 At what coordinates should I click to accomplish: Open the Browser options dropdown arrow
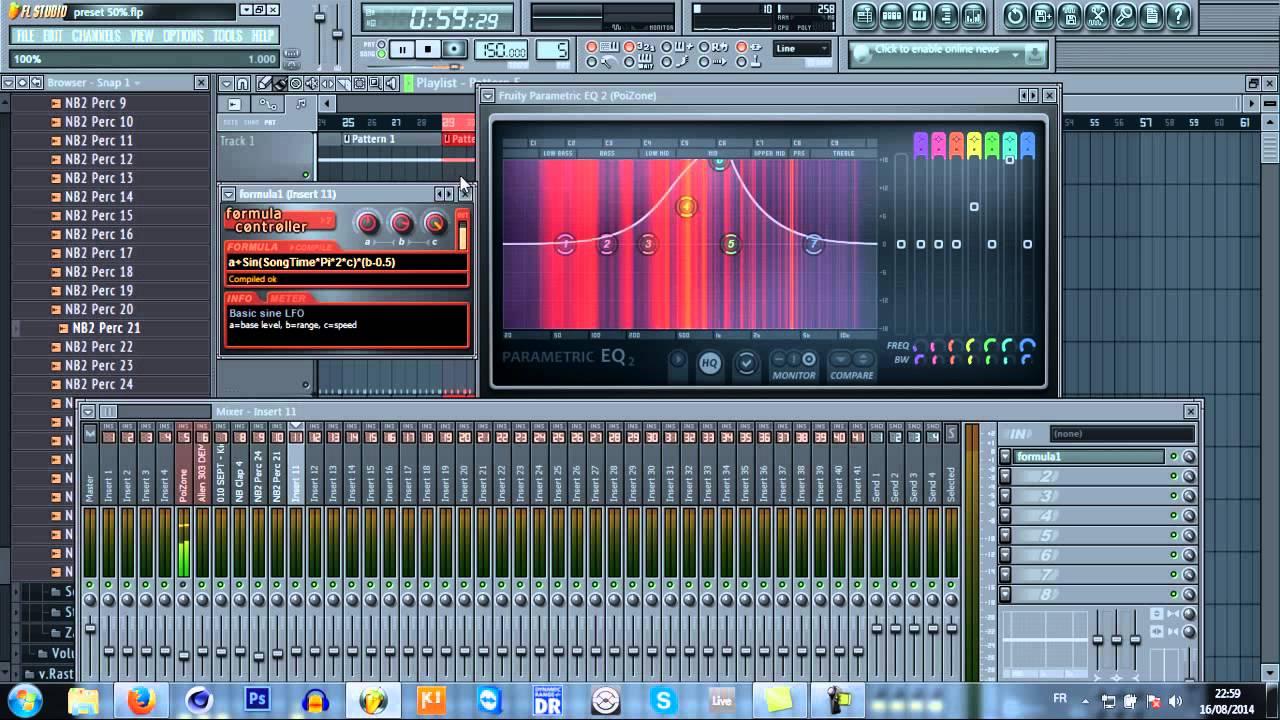tap(8, 83)
